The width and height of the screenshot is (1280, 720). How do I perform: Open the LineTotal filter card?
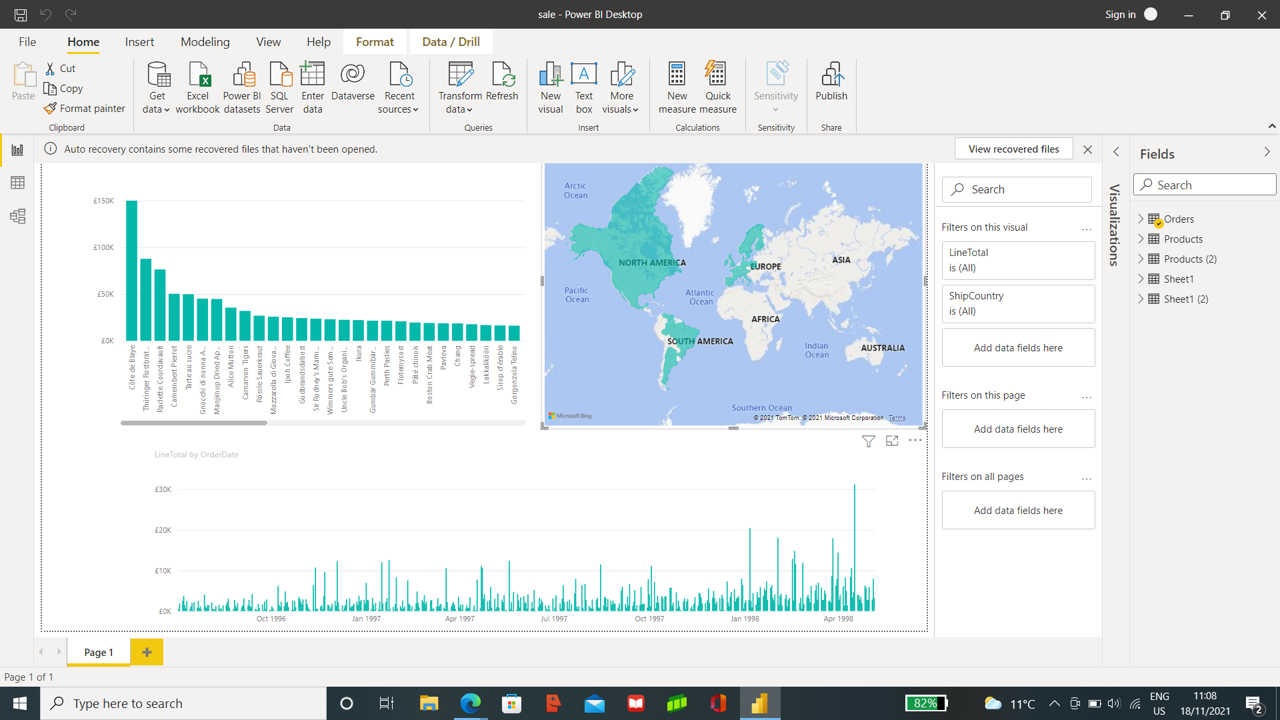click(x=1018, y=260)
